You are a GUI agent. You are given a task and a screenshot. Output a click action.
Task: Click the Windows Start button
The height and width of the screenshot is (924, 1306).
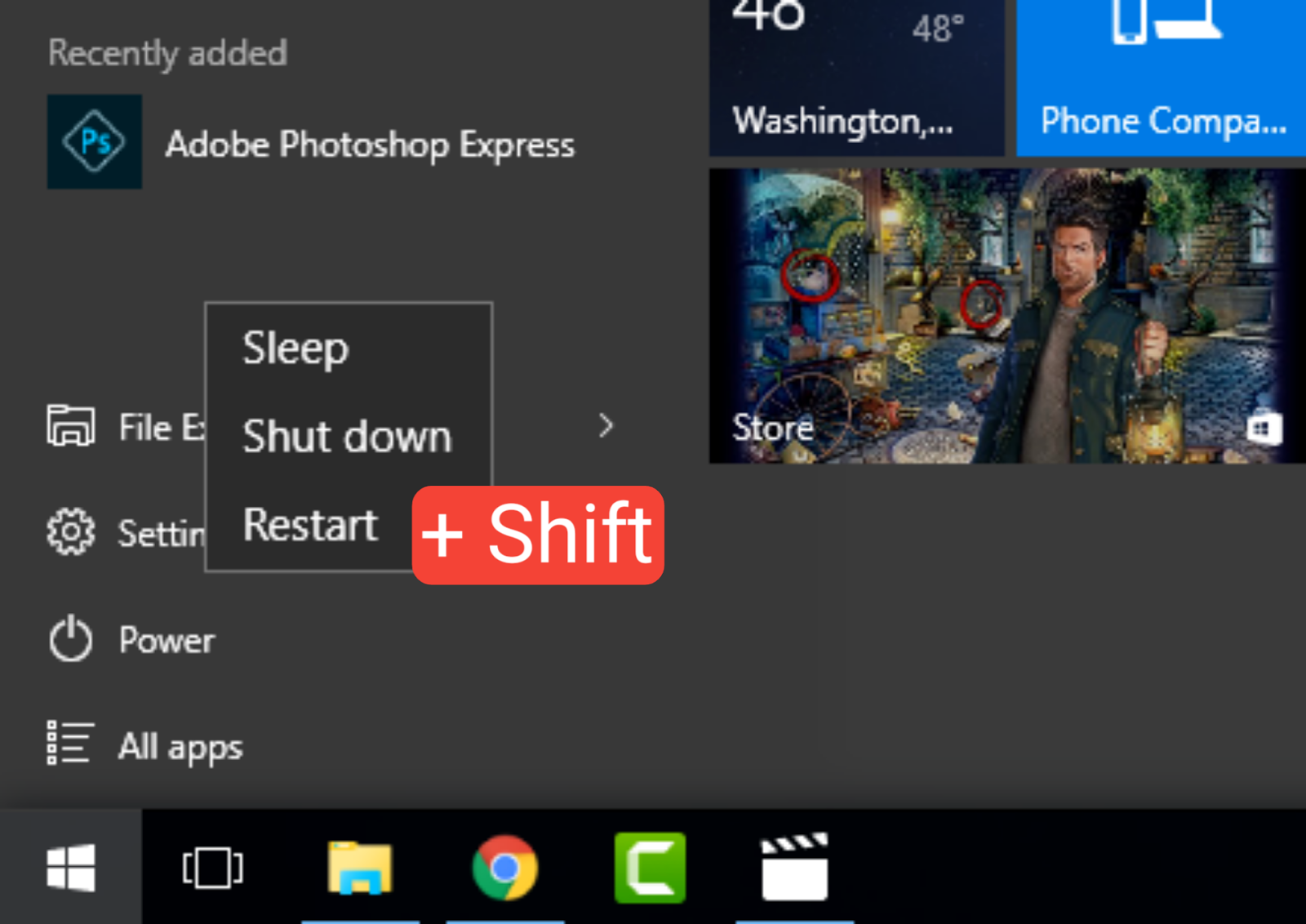(71, 867)
